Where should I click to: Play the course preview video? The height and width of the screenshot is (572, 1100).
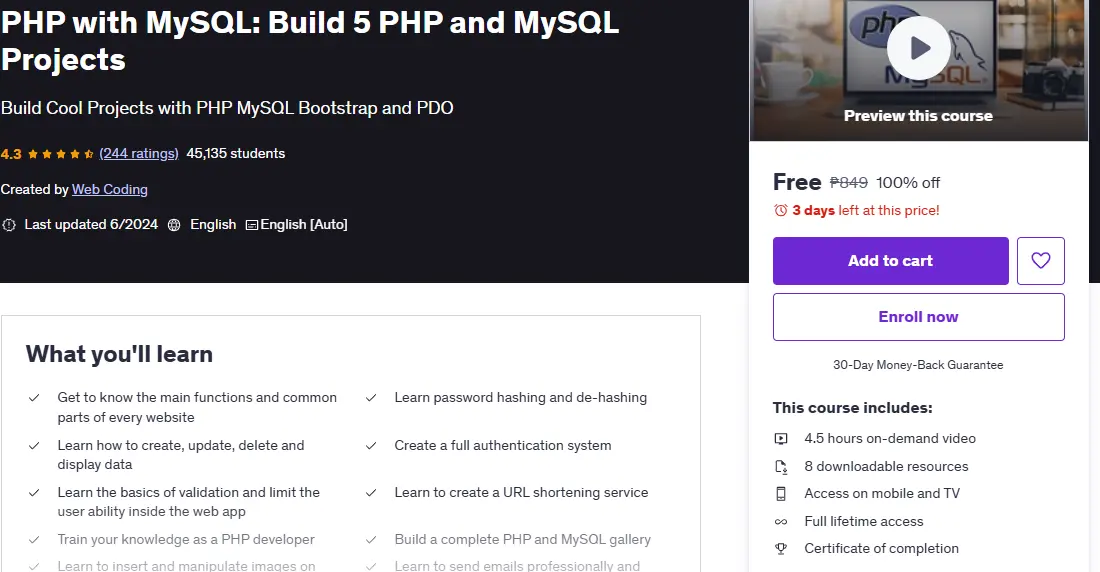[918, 48]
